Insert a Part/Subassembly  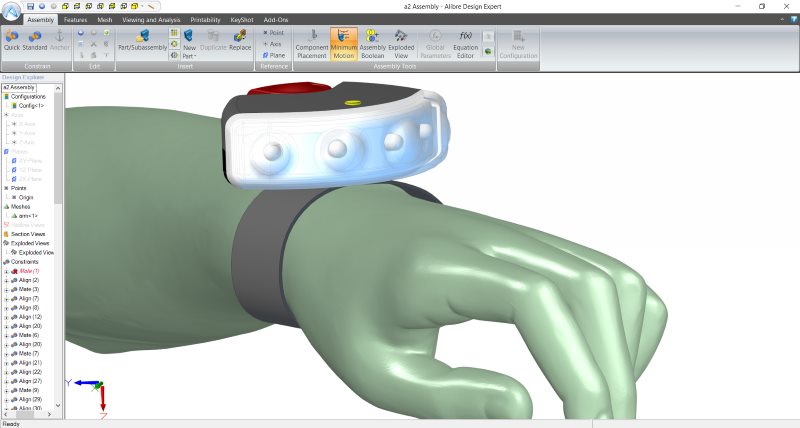pos(142,40)
